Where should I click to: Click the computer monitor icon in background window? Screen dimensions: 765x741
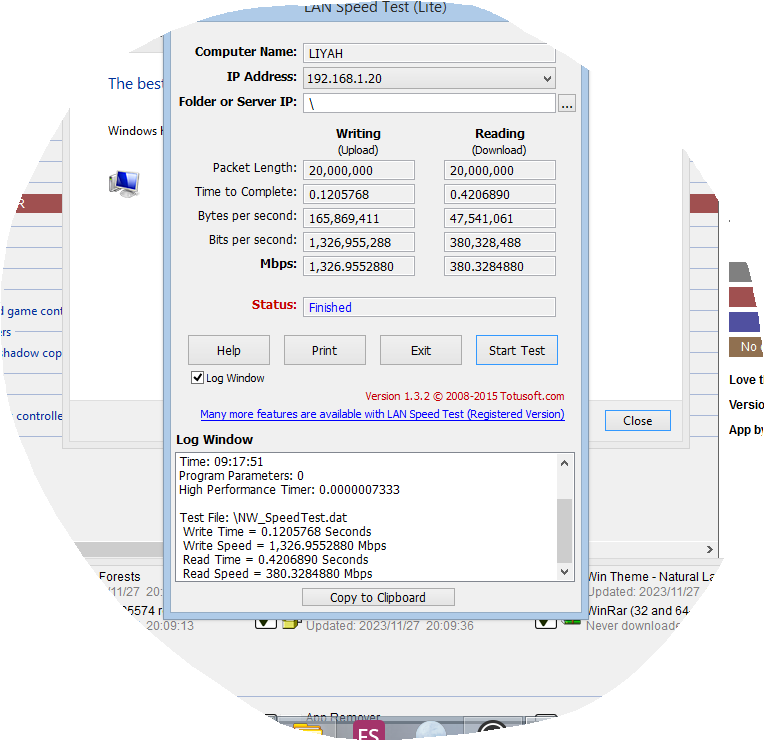[124, 184]
